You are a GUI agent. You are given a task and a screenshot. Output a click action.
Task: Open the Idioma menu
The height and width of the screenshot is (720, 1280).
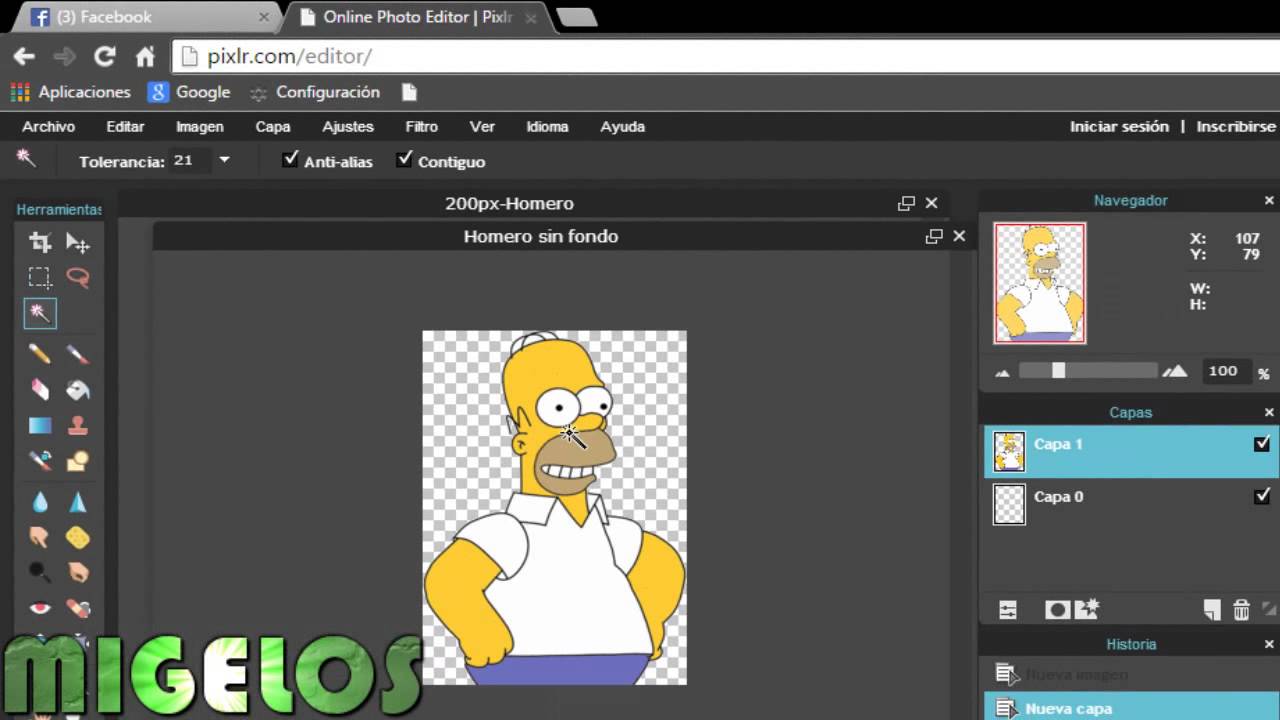[x=547, y=126]
